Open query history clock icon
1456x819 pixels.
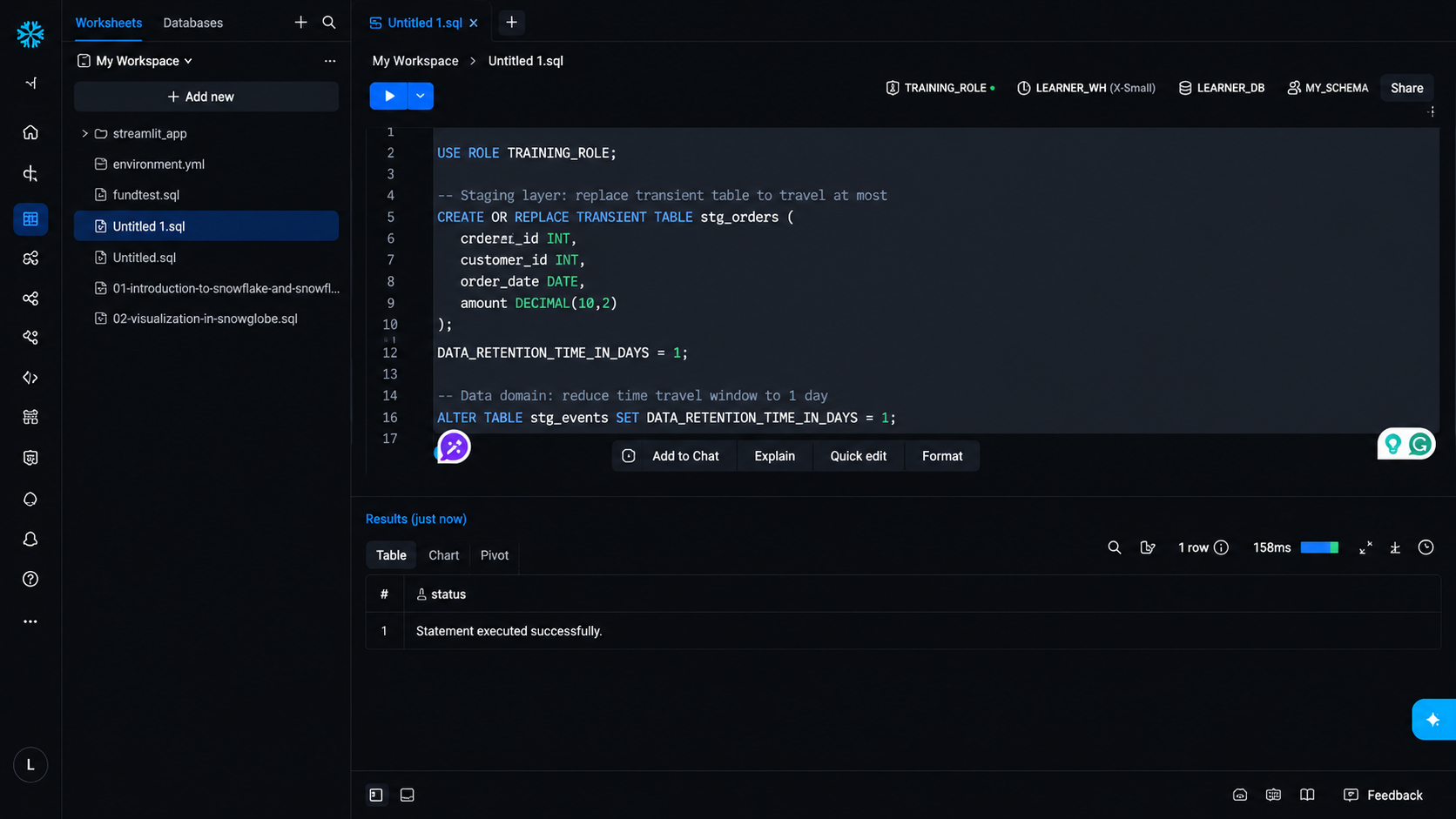coord(1426,547)
